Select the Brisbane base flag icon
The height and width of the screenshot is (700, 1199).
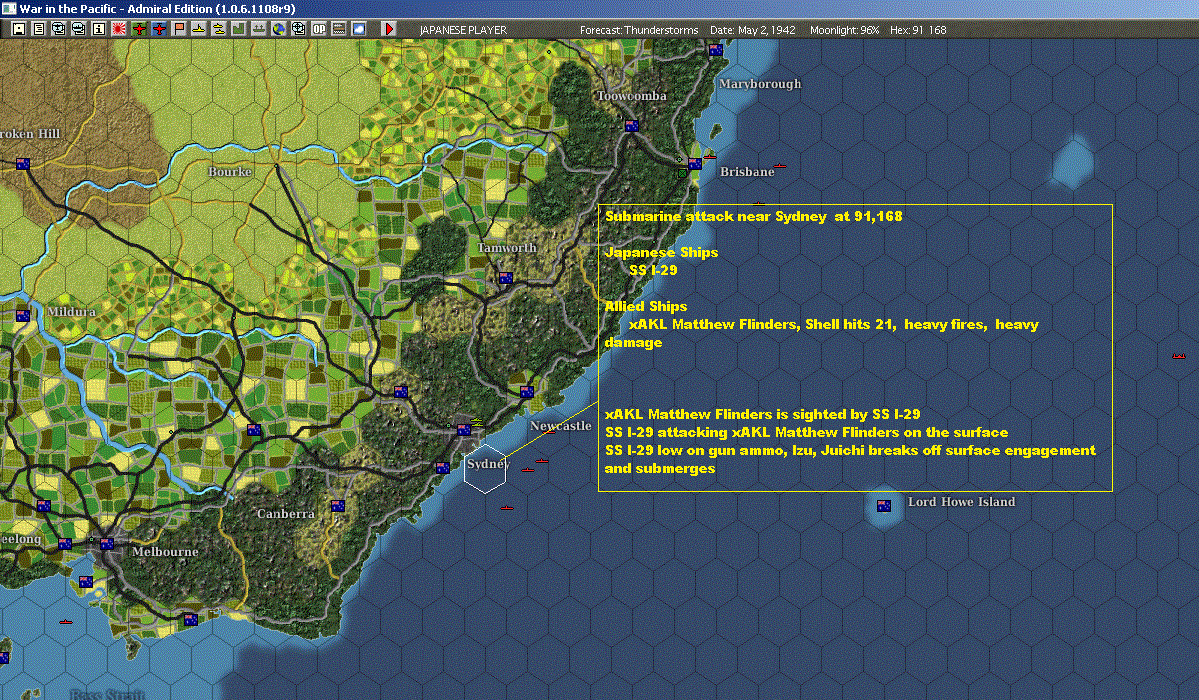(694, 164)
